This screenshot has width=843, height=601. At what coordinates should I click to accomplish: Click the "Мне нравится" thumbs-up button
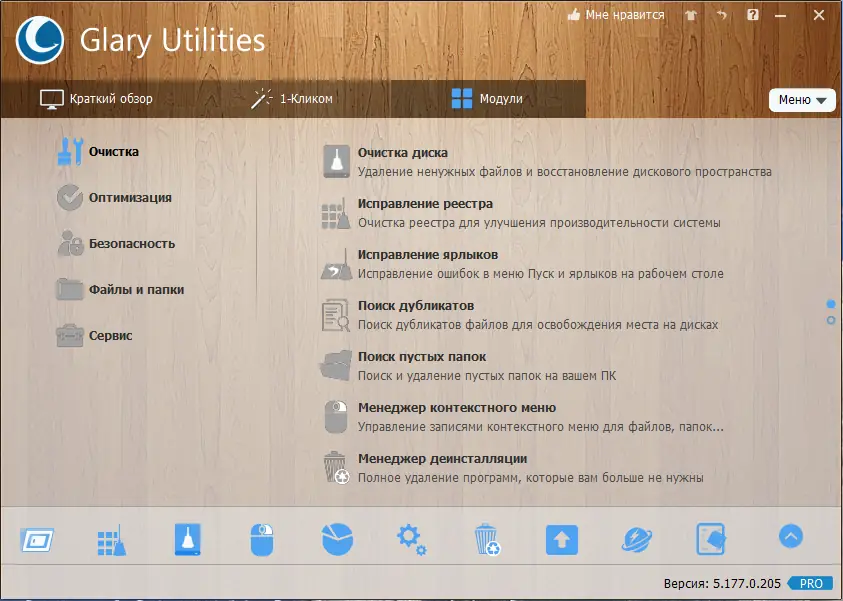tap(616, 15)
